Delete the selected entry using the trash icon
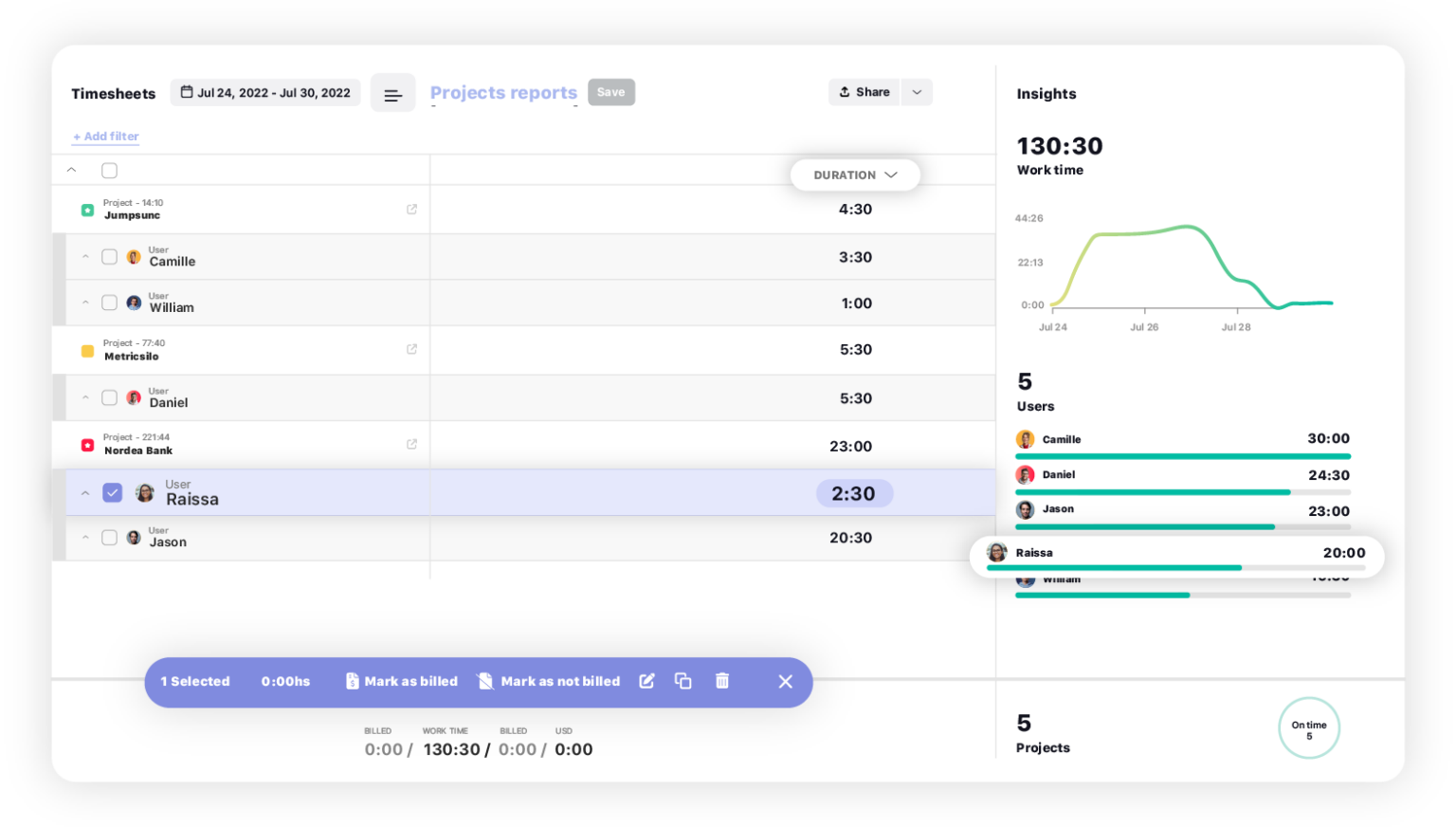The width and height of the screenshot is (1456, 827). click(x=721, y=681)
